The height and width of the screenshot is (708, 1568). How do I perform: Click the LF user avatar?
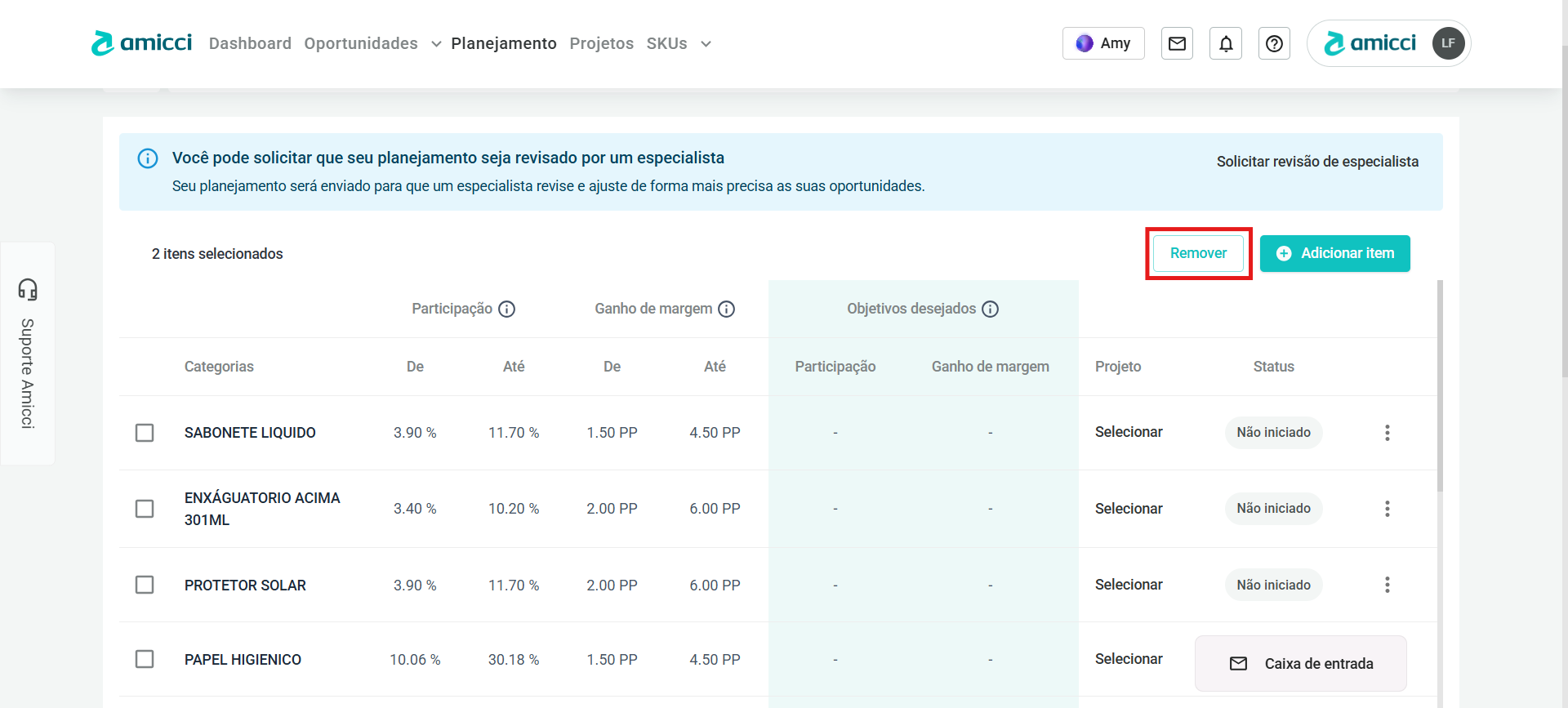[1448, 43]
